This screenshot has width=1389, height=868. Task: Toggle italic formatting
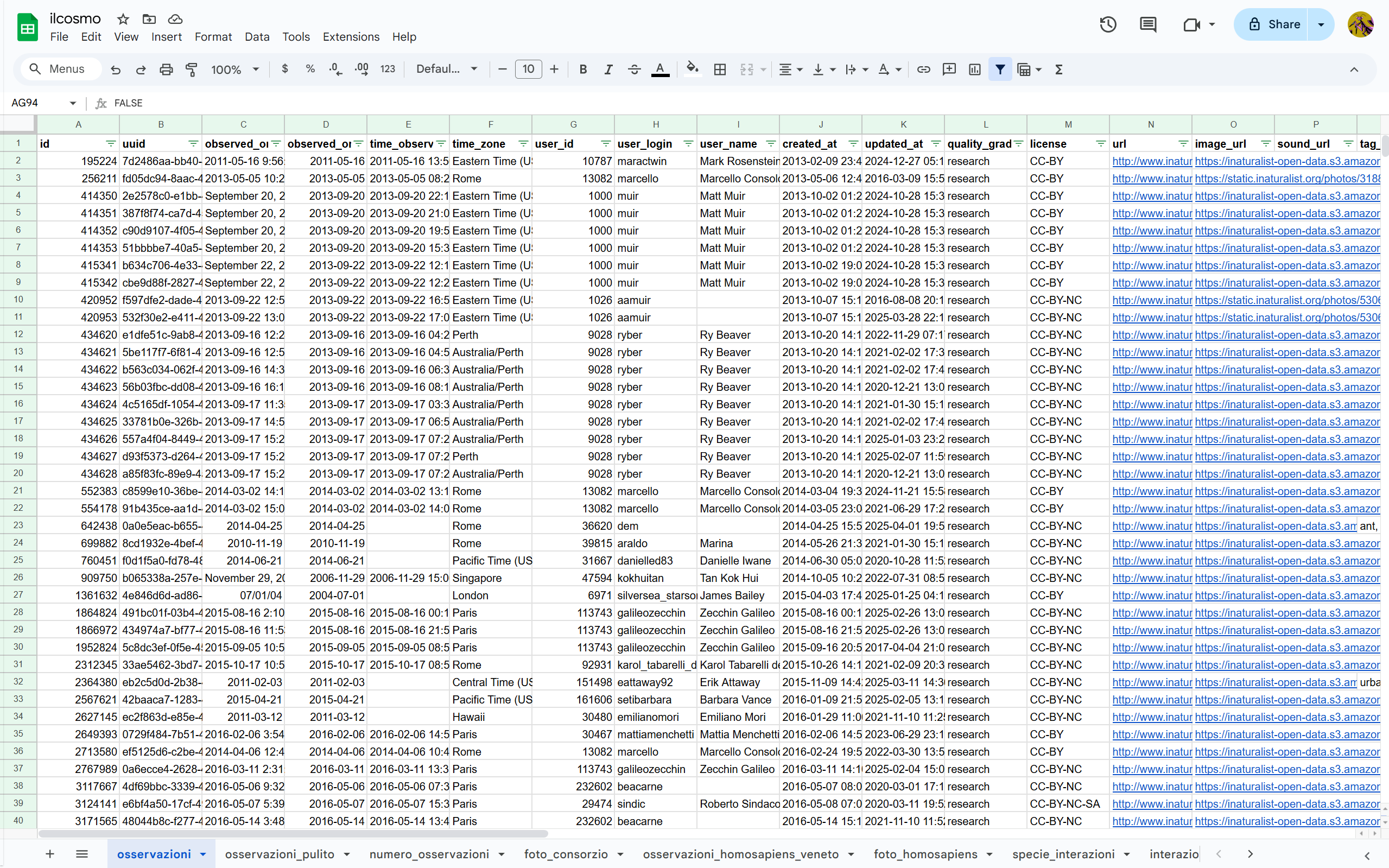pyautogui.click(x=608, y=69)
